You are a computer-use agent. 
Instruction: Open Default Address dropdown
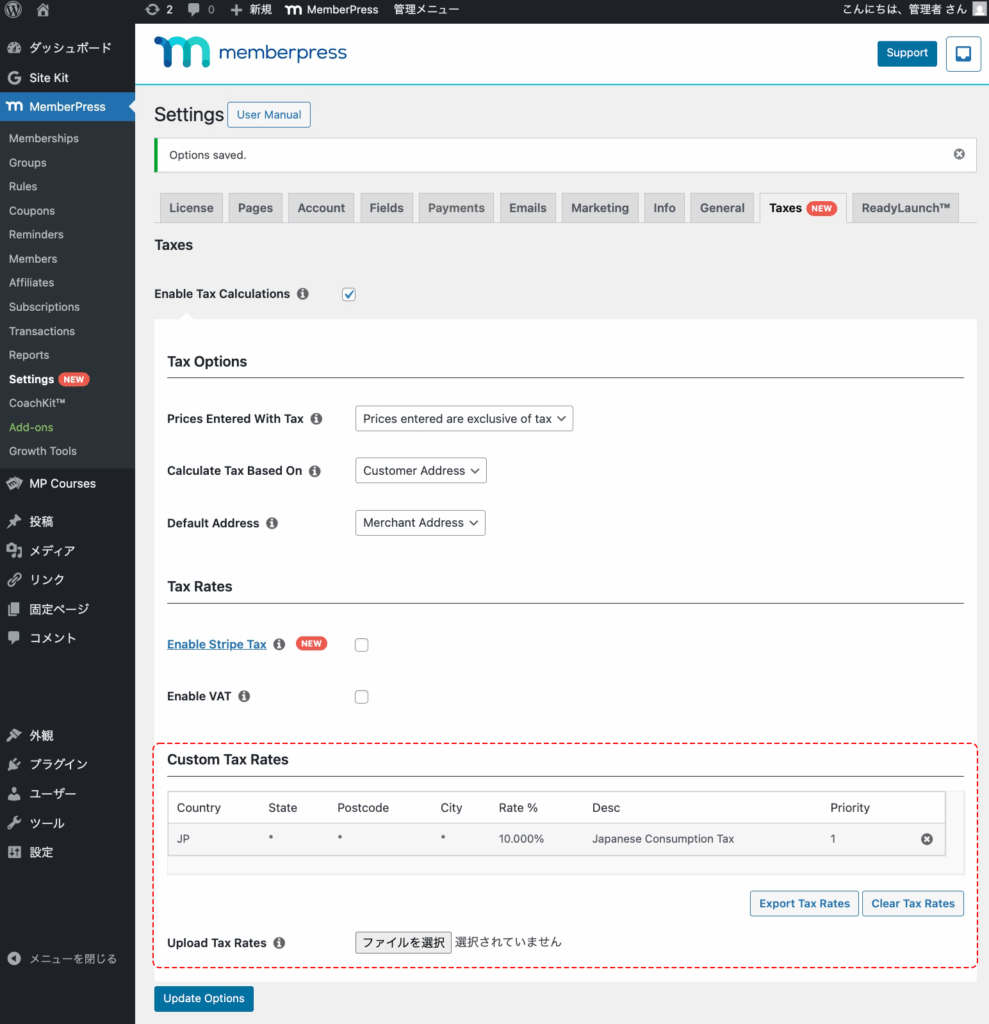coord(420,522)
